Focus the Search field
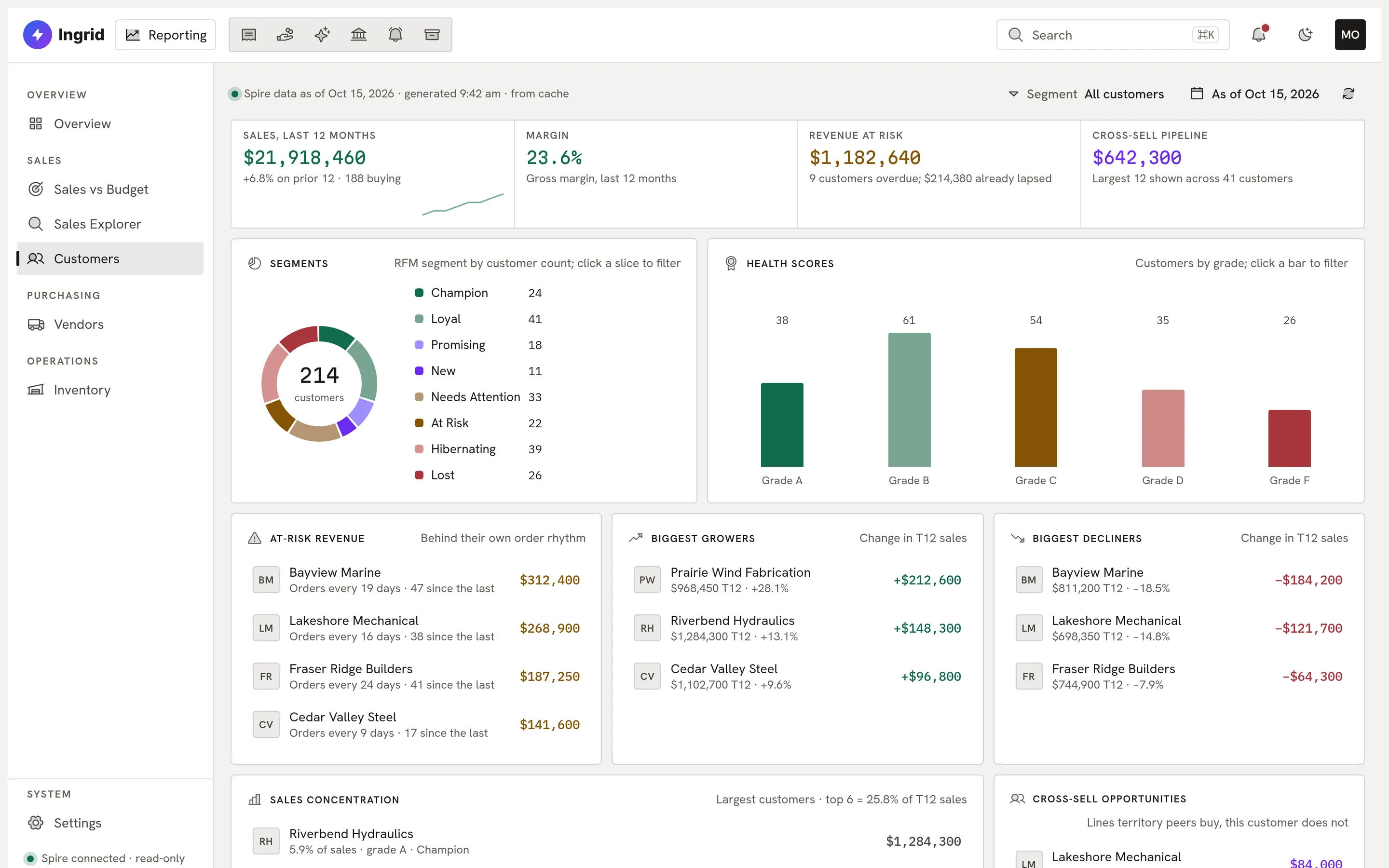 click(1112, 35)
